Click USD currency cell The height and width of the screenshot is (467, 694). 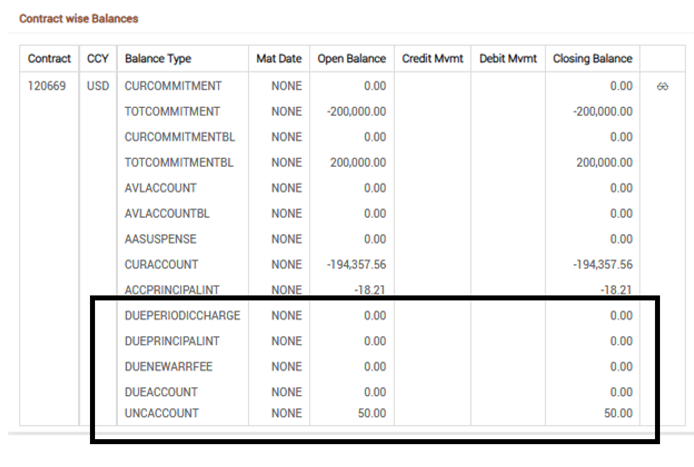[x=98, y=86]
